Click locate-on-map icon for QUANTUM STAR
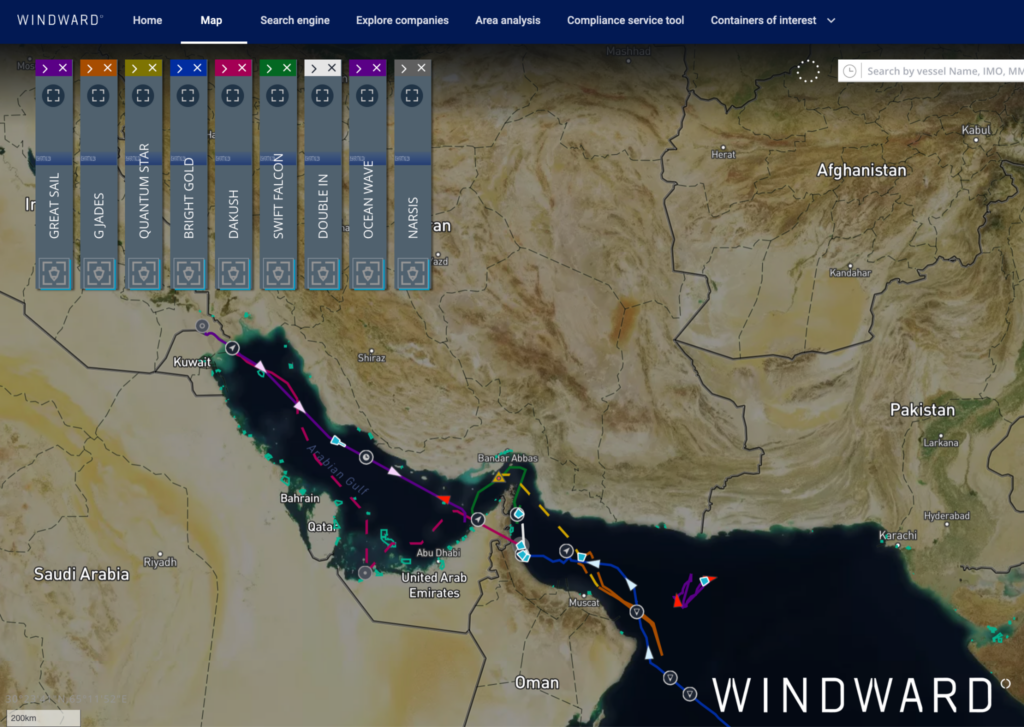The height and width of the screenshot is (727, 1024). click(144, 273)
